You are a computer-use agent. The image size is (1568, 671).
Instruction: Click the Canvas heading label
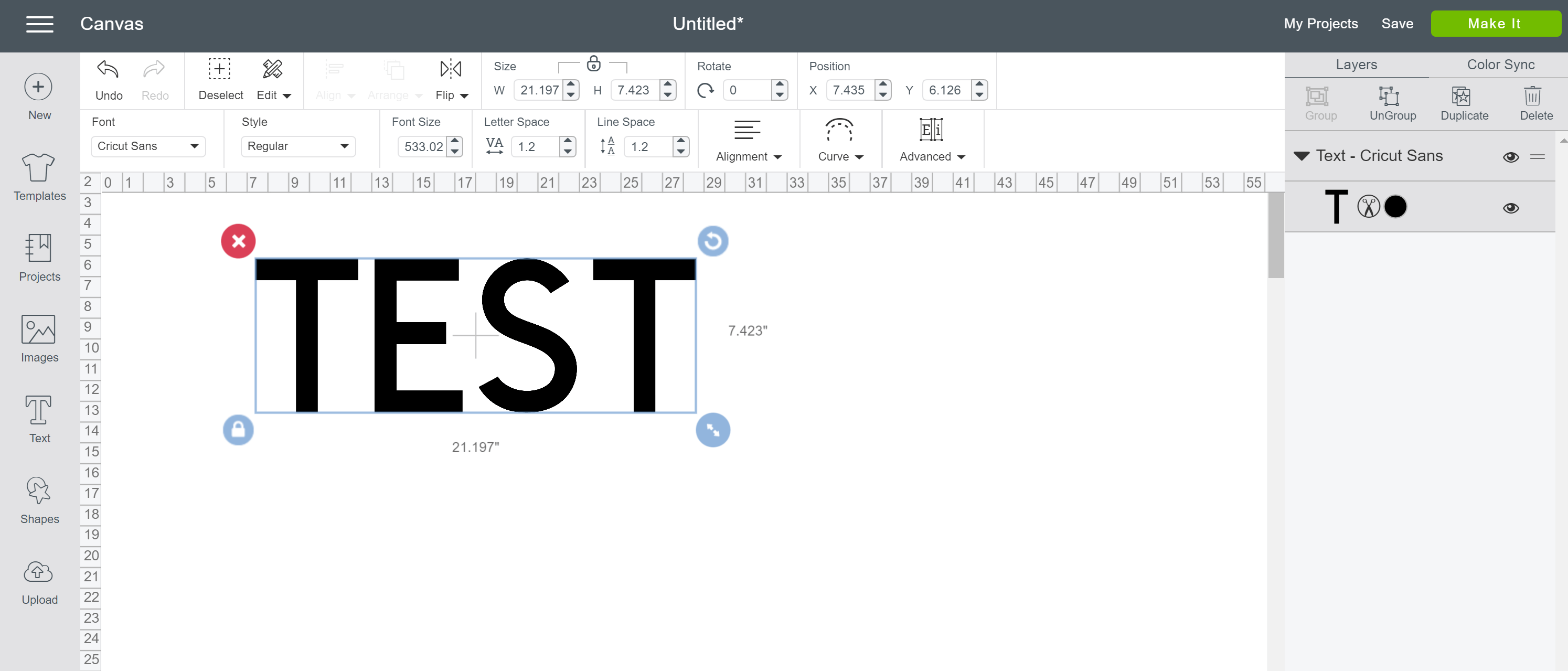click(x=111, y=24)
